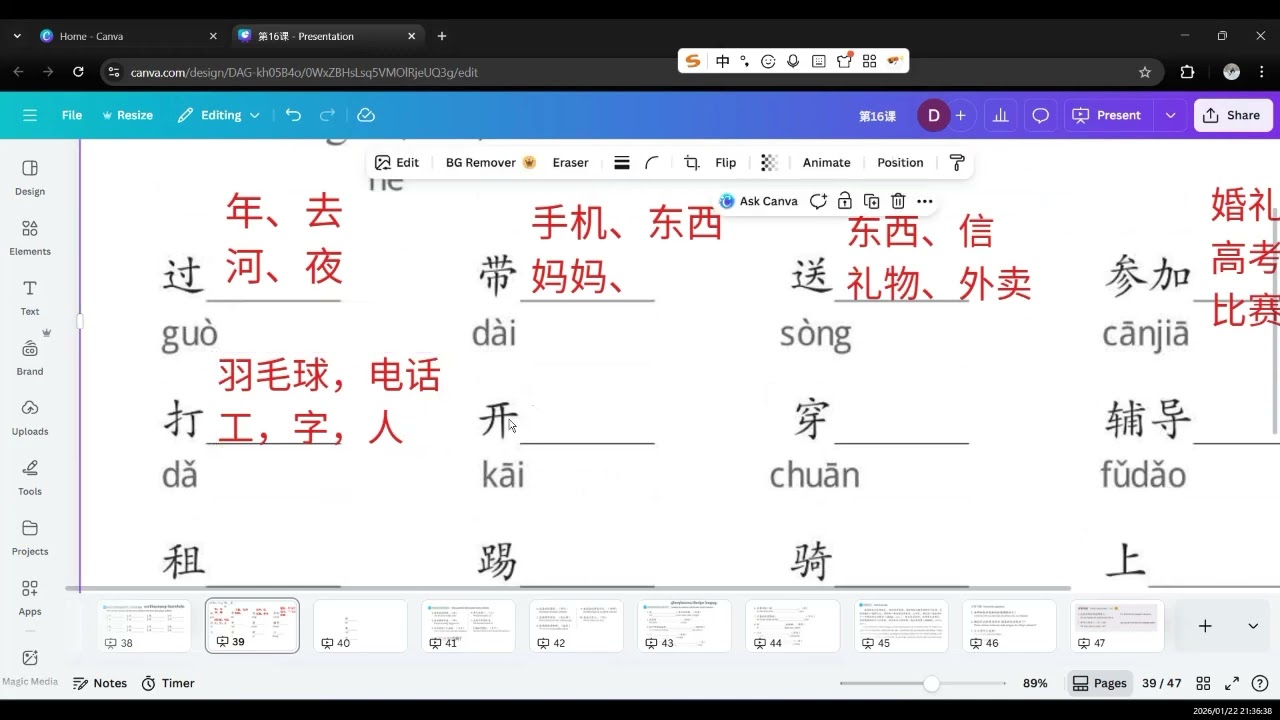
Task: Duplicate the selected element
Action: click(871, 201)
